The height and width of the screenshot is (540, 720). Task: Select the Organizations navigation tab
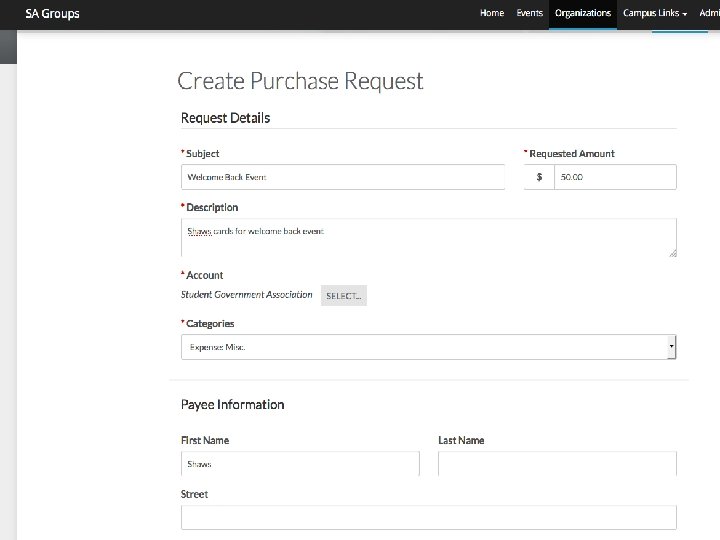coord(583,13)
